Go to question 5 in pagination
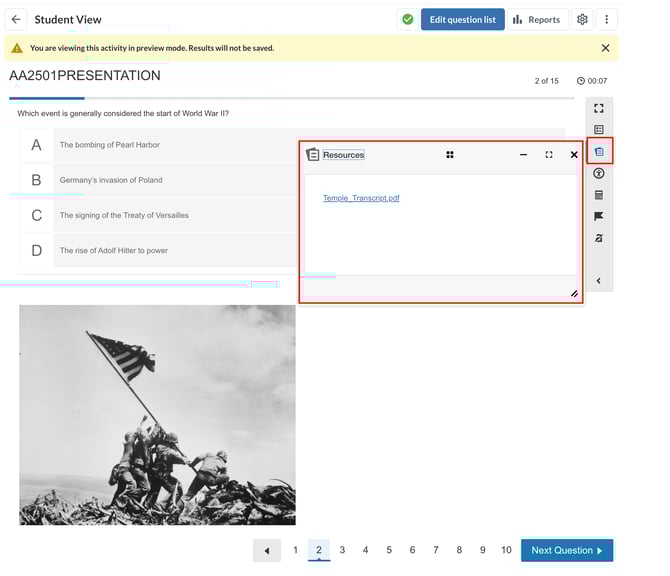This screenshot has height=576, width=670. pyautogui.click(x=389, y=550)
